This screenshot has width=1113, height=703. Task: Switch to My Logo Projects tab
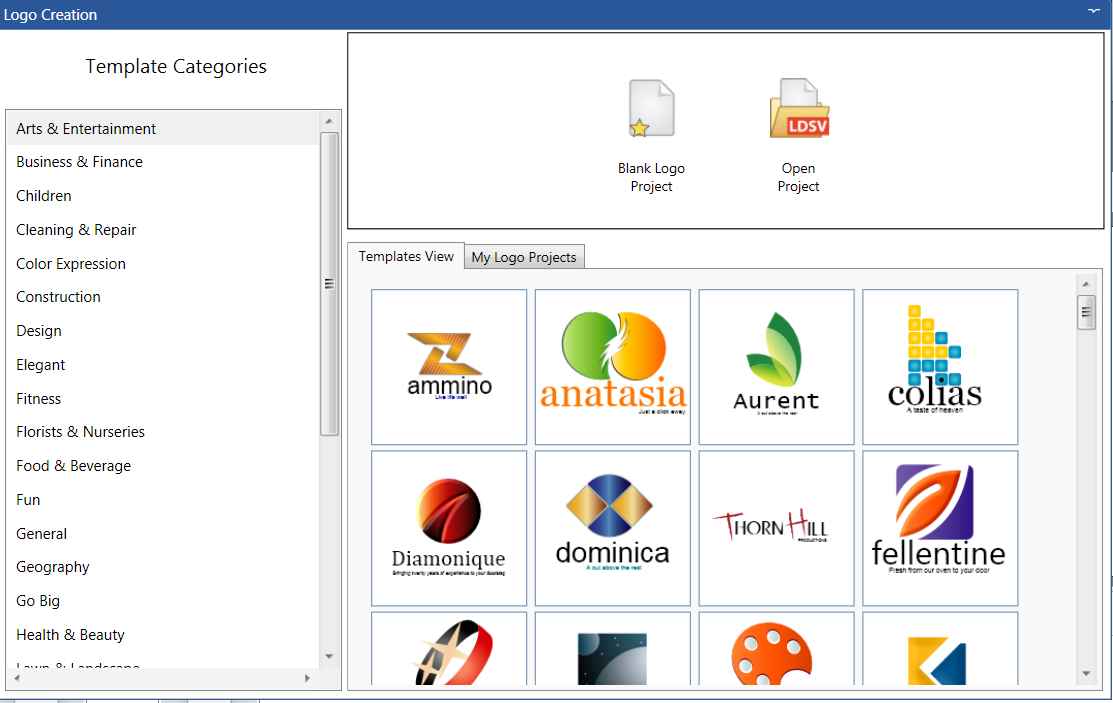524,257
